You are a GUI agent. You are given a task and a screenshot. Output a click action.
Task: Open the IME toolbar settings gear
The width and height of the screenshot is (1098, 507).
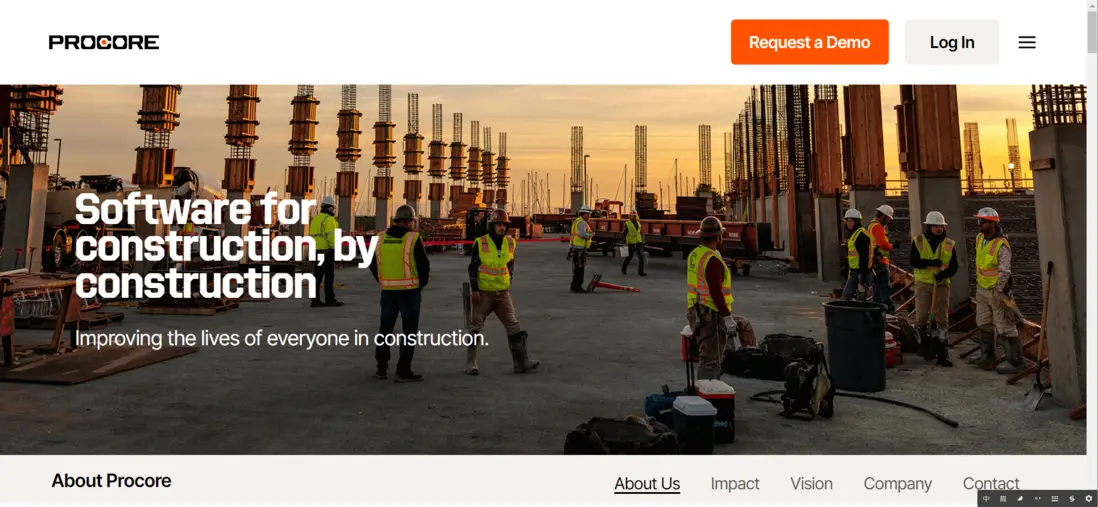pos(1089,499)
